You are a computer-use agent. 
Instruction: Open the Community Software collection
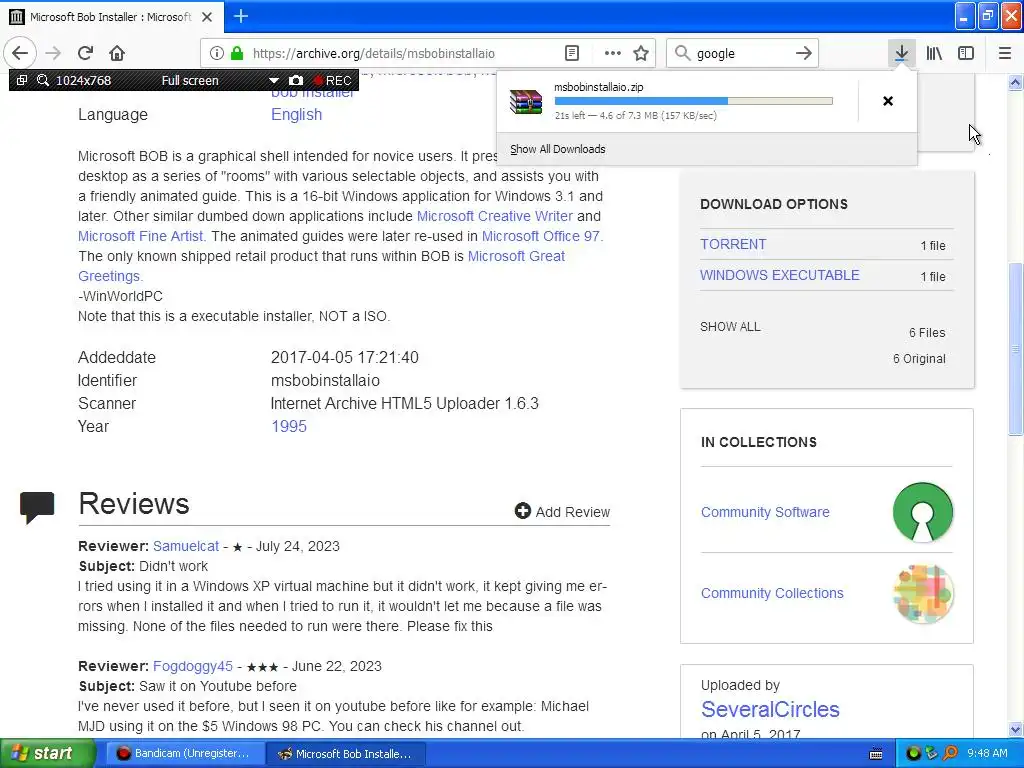[765, 512]
